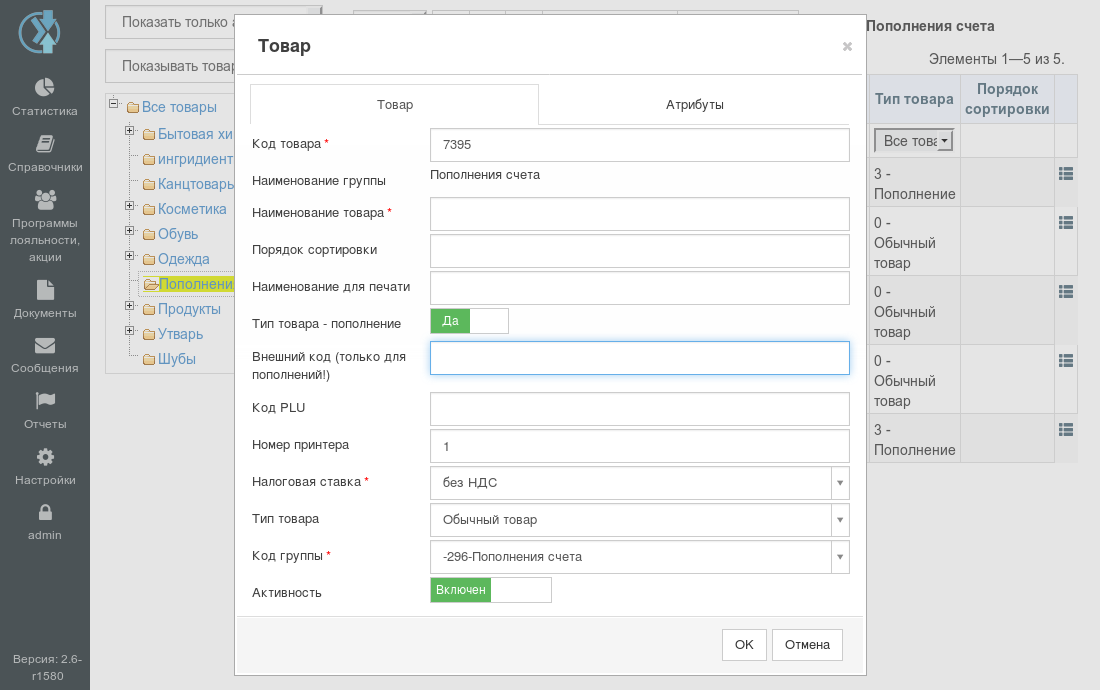The height and width of the screenshot is (690, 1100).
Task: Sort by the Тип товара column header
Action: click(x=913, y=100)
